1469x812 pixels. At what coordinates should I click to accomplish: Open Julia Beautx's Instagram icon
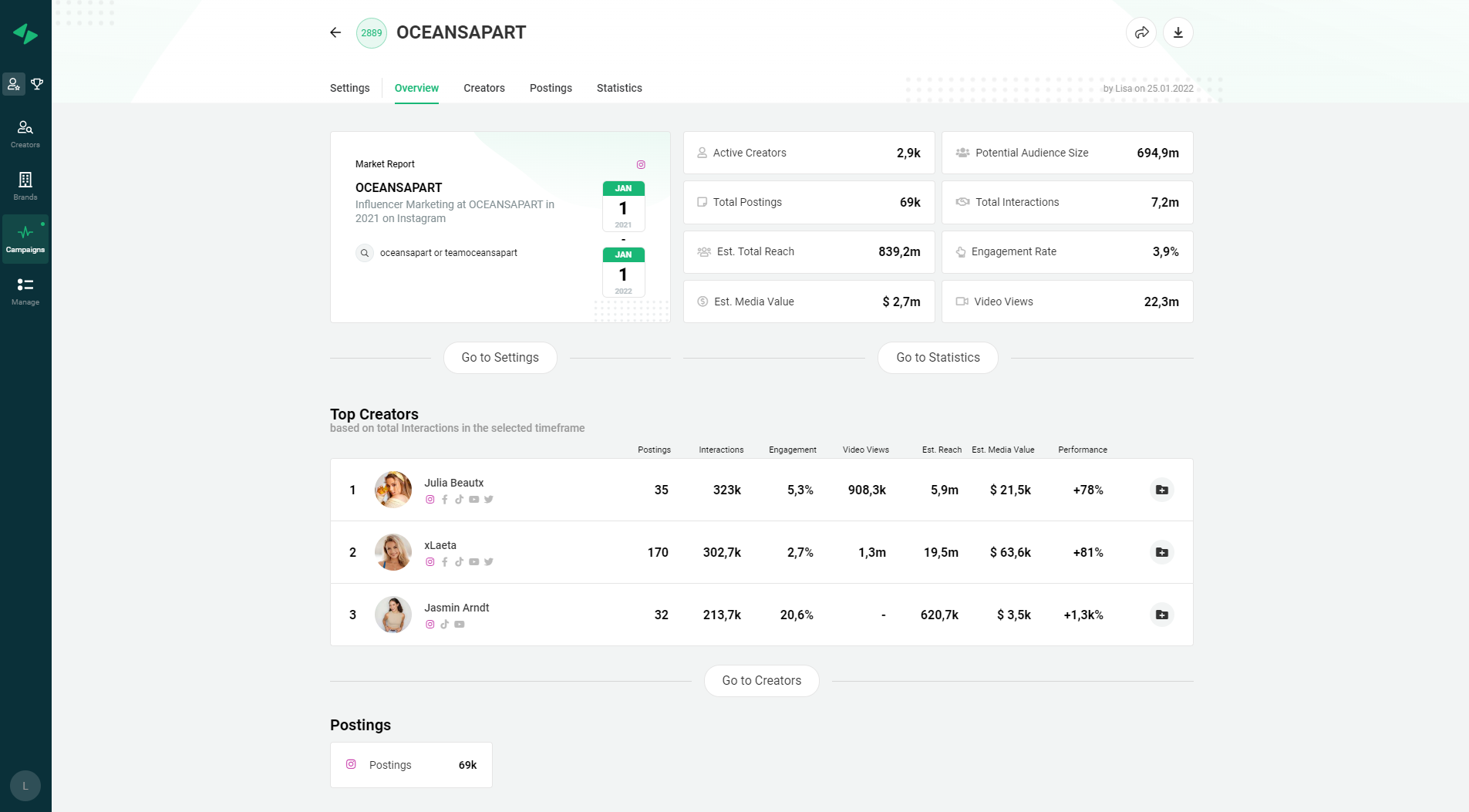[x=430, y=500]
